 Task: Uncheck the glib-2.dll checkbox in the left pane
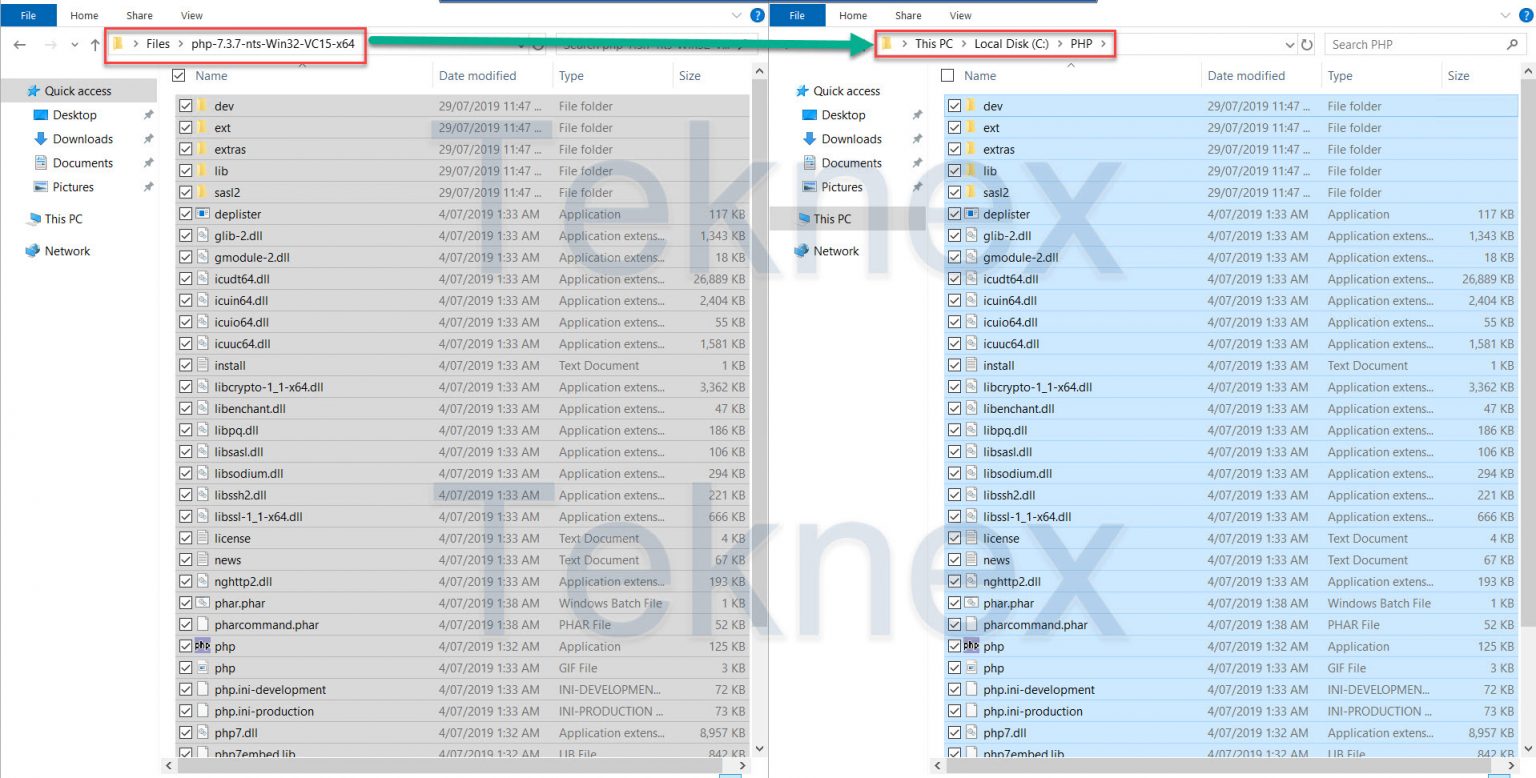pos(185,235)
